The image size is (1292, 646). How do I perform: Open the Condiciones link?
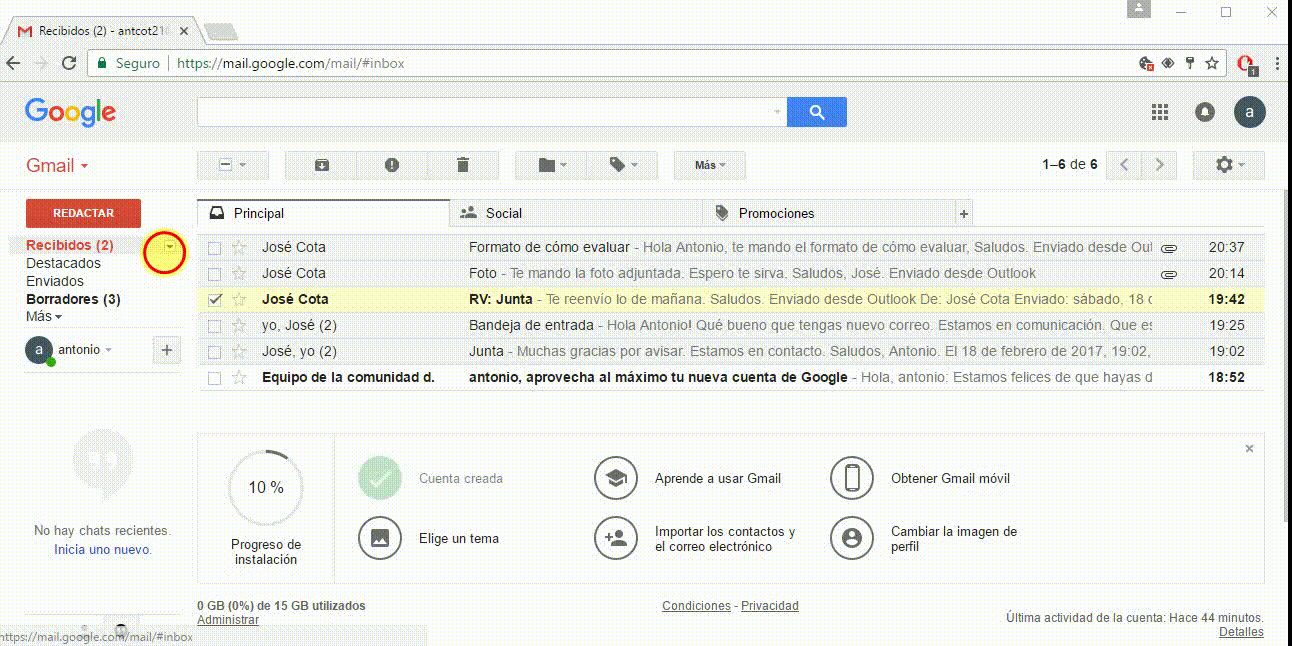click(696, 606)
